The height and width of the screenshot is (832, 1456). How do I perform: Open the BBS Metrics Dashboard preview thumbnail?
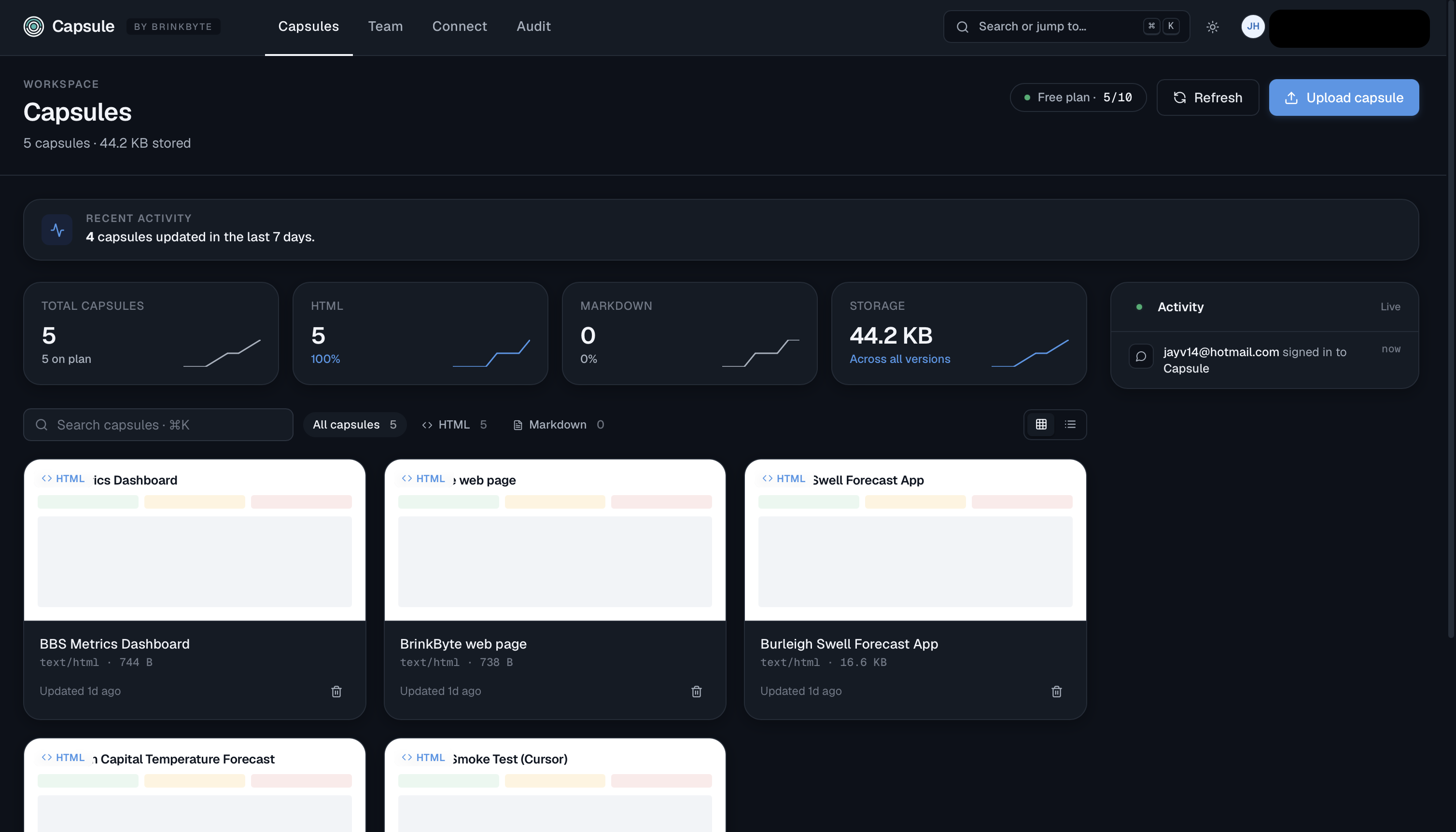click(194, 540)
